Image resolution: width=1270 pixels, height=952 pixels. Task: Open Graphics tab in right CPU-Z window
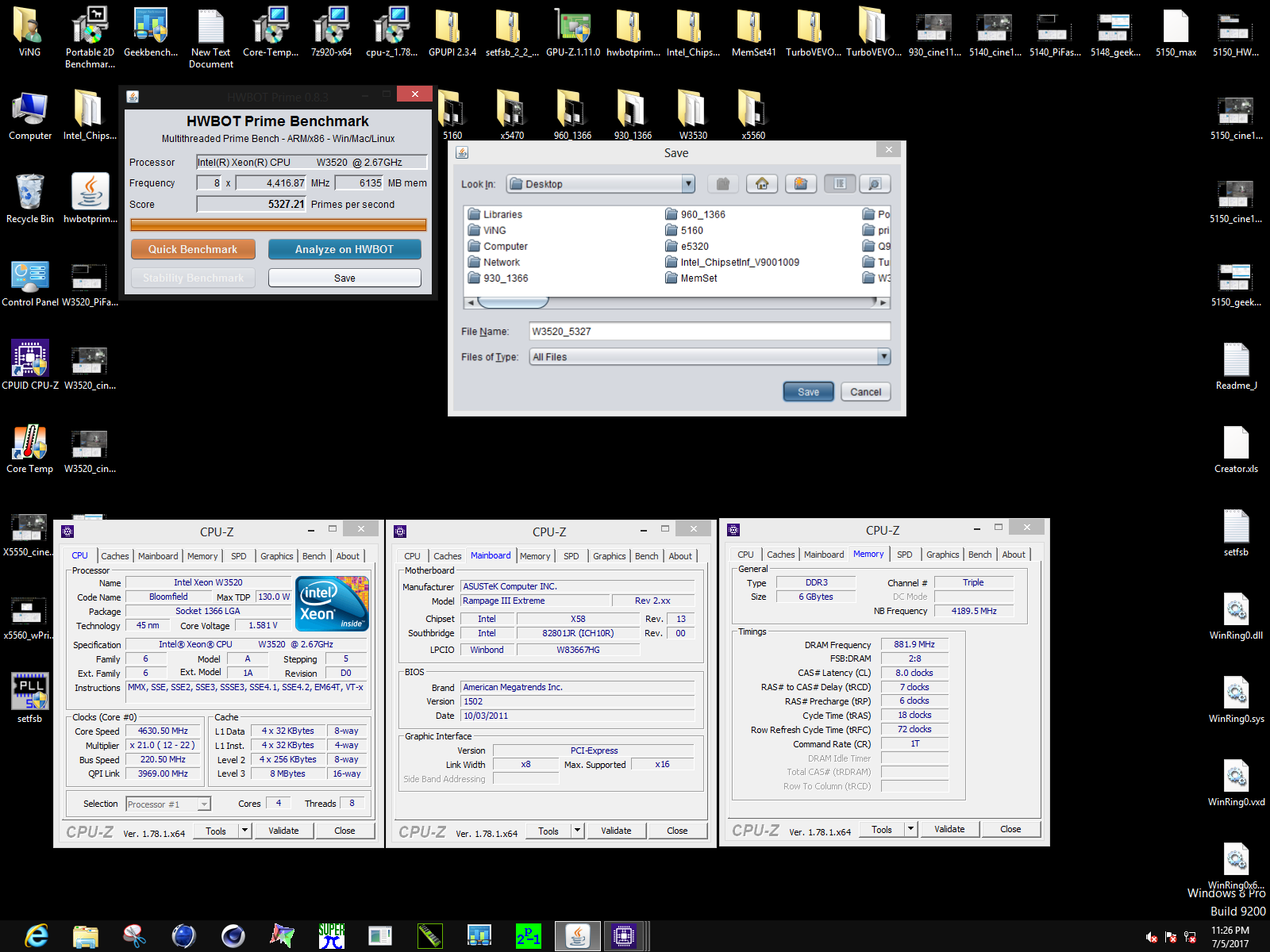point(942,555)
